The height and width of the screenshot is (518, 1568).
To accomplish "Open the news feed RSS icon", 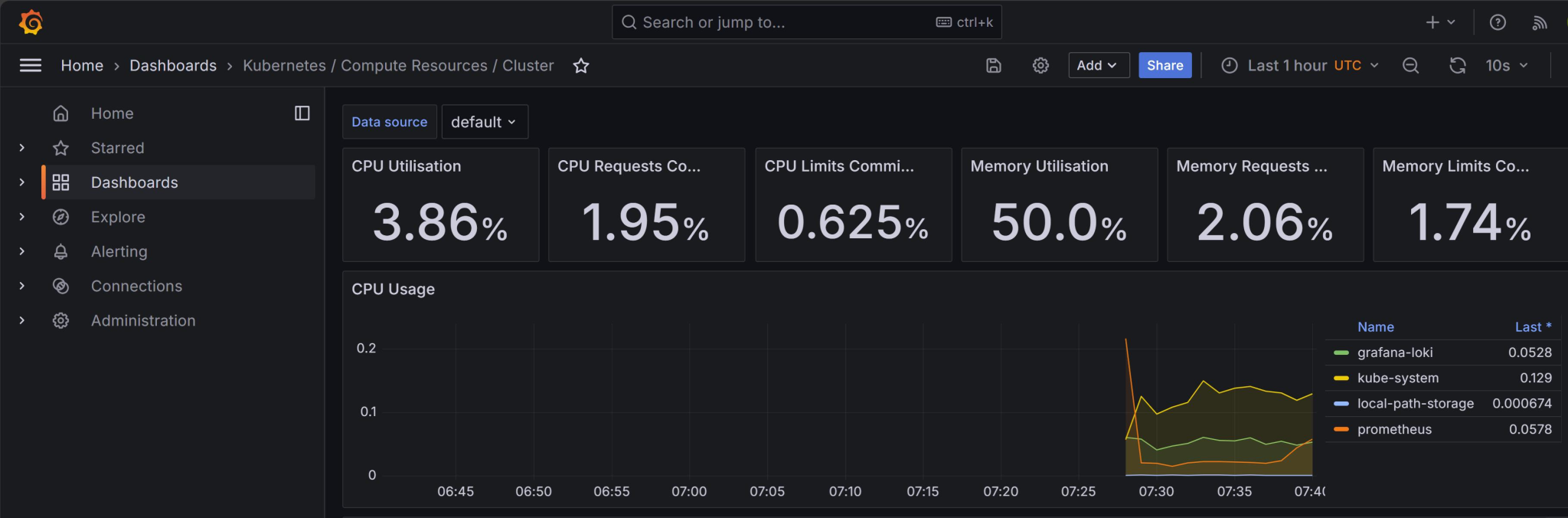I will pos(1539,22).
